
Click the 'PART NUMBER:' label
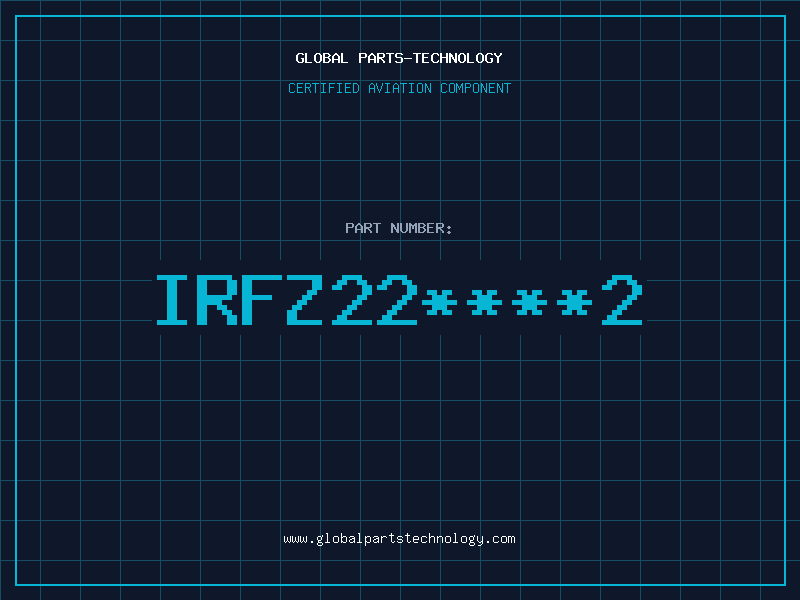click(399, 228)
